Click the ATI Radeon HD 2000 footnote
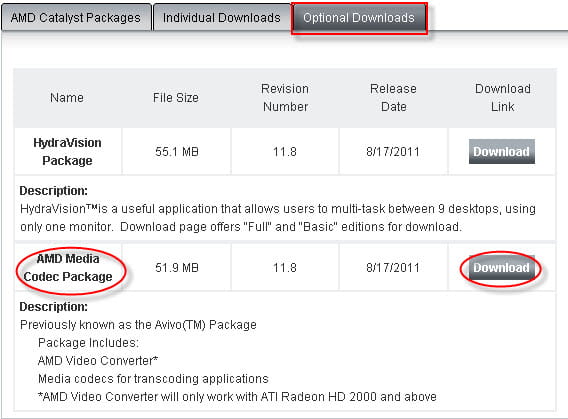The image size is (568, 419). click(237, 397)
